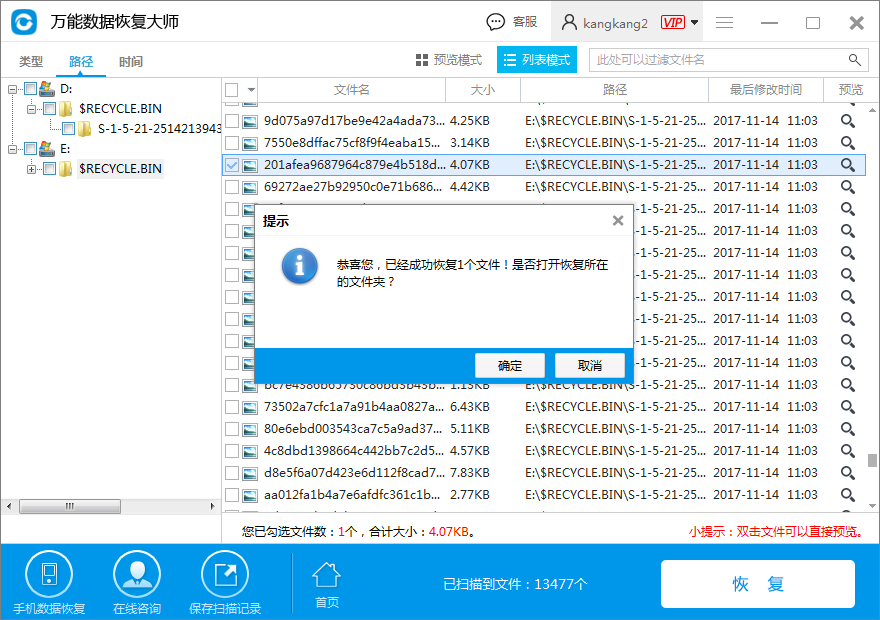880x620 pixels.
Task: Switch to the 类型 tab
Action: pos(31,62)
